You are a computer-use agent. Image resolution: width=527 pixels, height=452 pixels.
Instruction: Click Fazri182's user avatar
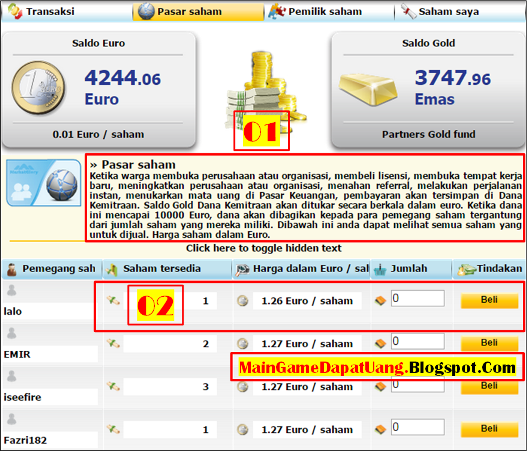[12, 419]
